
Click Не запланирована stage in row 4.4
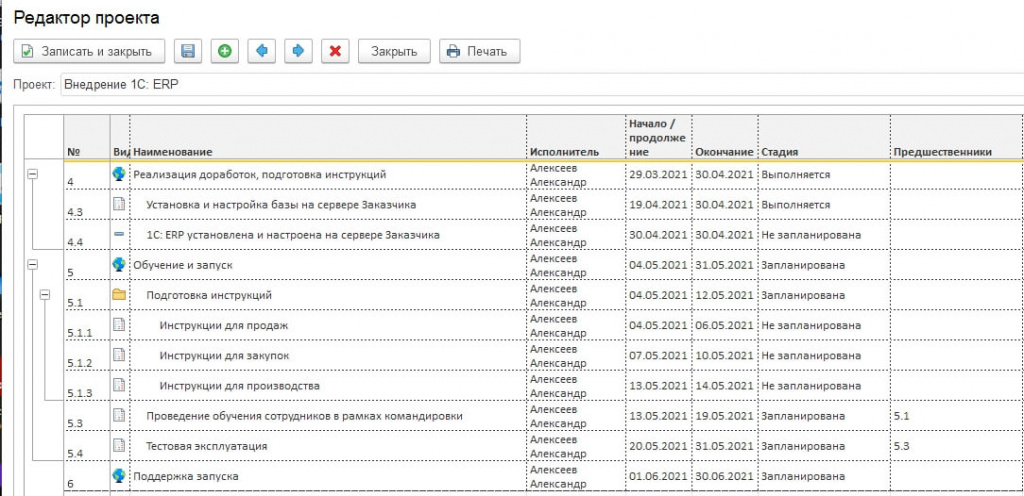pyautogui.click(x=810, y=234)
